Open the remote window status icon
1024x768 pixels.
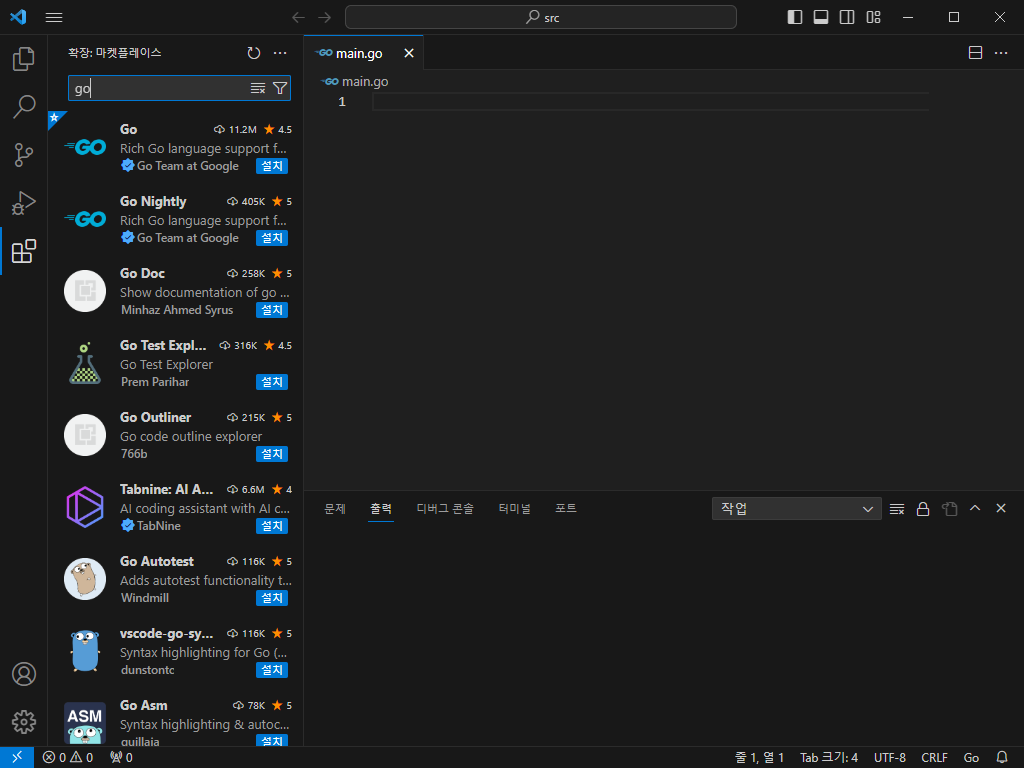[17, 758]
